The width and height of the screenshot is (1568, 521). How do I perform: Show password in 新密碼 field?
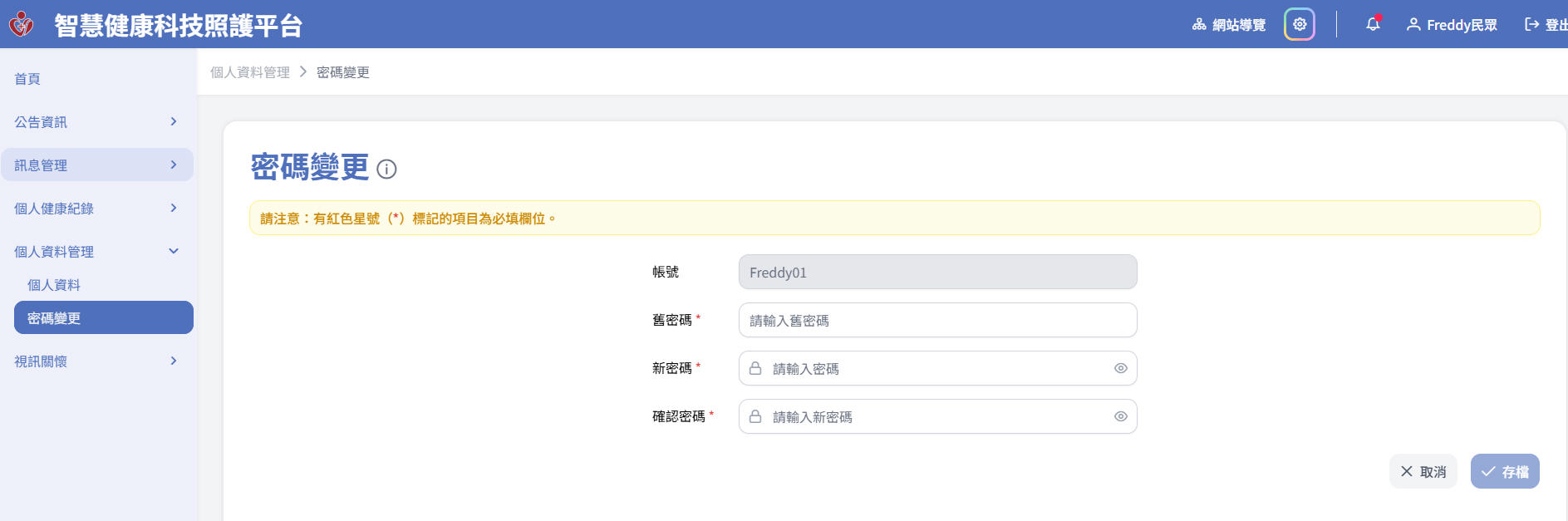(x=1120, y=368)
